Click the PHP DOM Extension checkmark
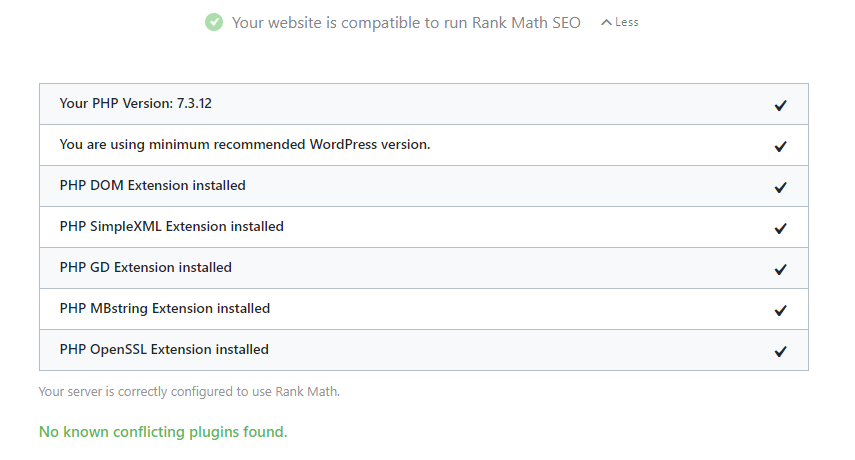This screenshot has width=855, height=460. (x=780, y=187)
